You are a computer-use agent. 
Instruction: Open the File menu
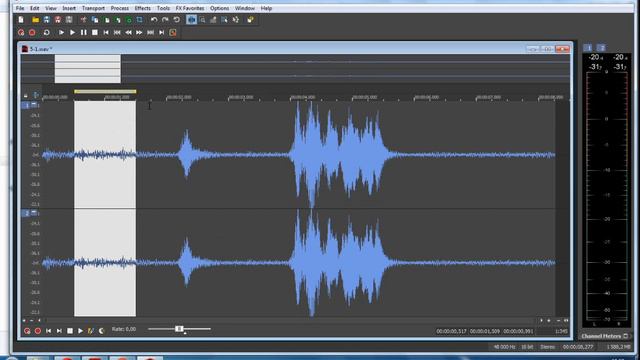[x=20, y=8]
